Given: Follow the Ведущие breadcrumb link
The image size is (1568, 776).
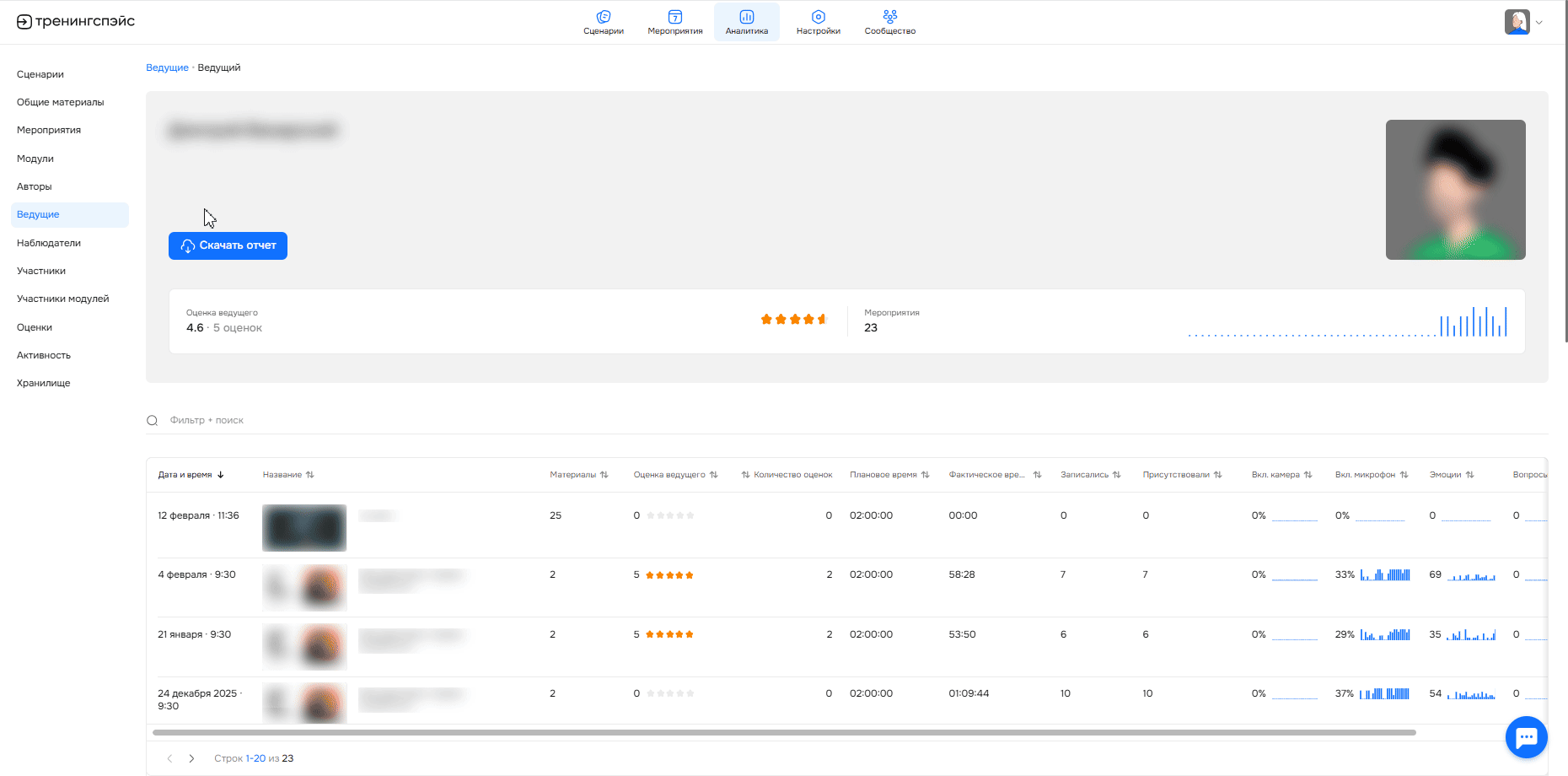Looking at the screenshot, I should pos(167,67).
